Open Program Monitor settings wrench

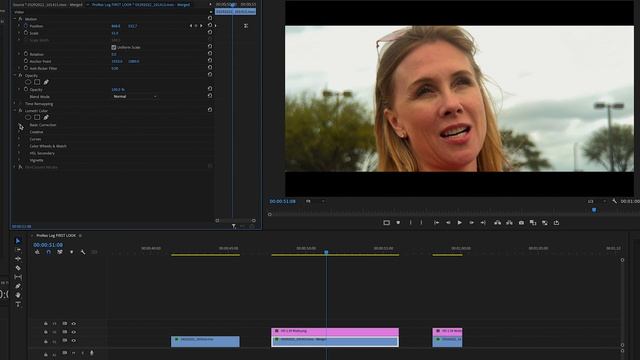coord(614,201)
